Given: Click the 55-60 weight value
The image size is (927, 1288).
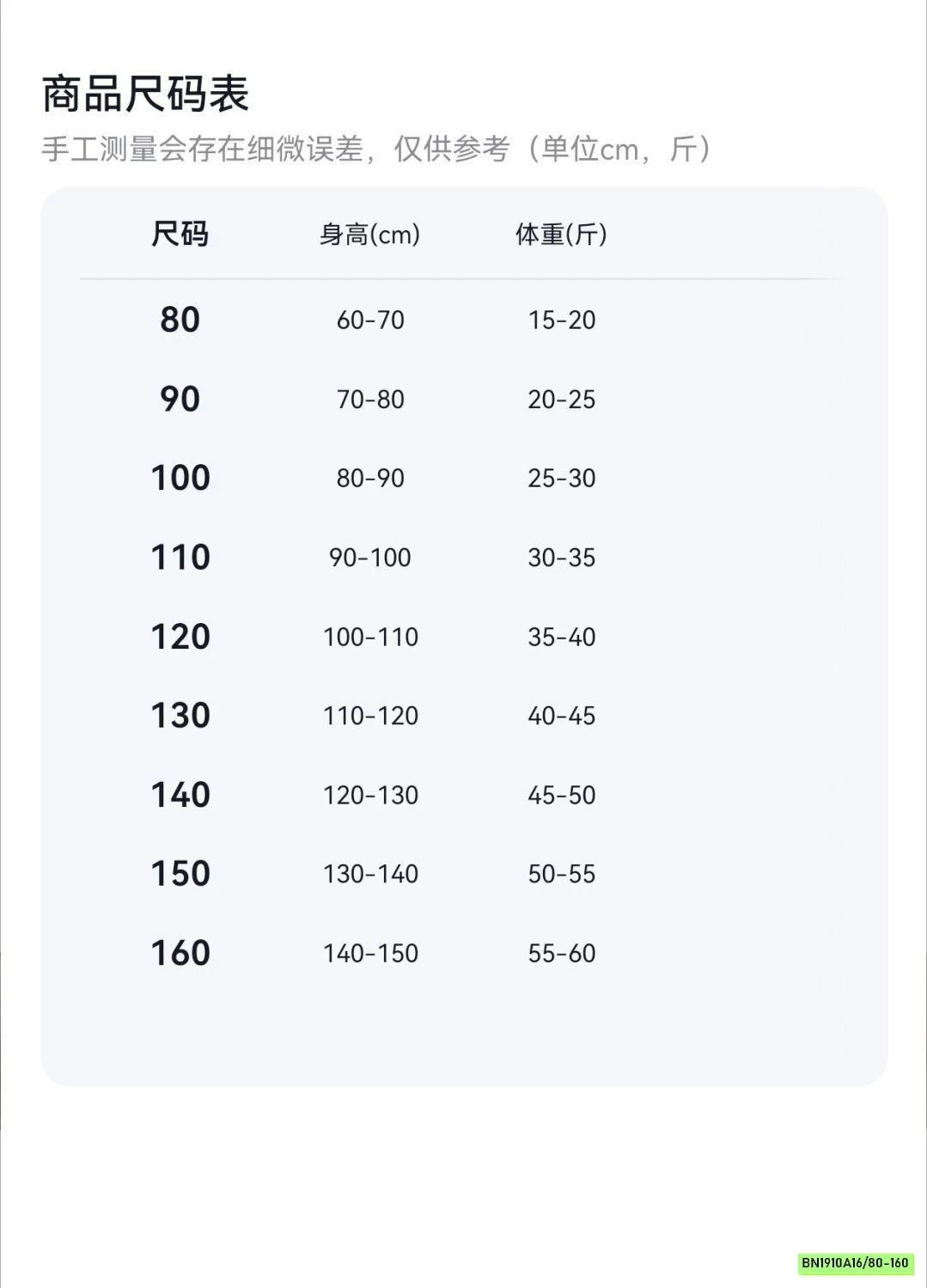Looking at the screenshot, I should click(x=562, y=953).
